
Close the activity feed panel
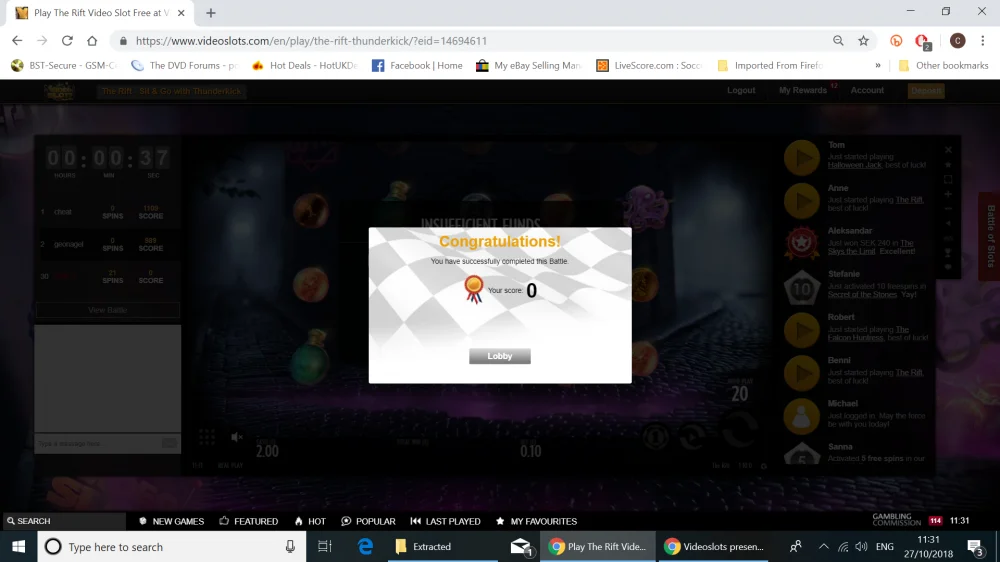(x=948, y=150)
